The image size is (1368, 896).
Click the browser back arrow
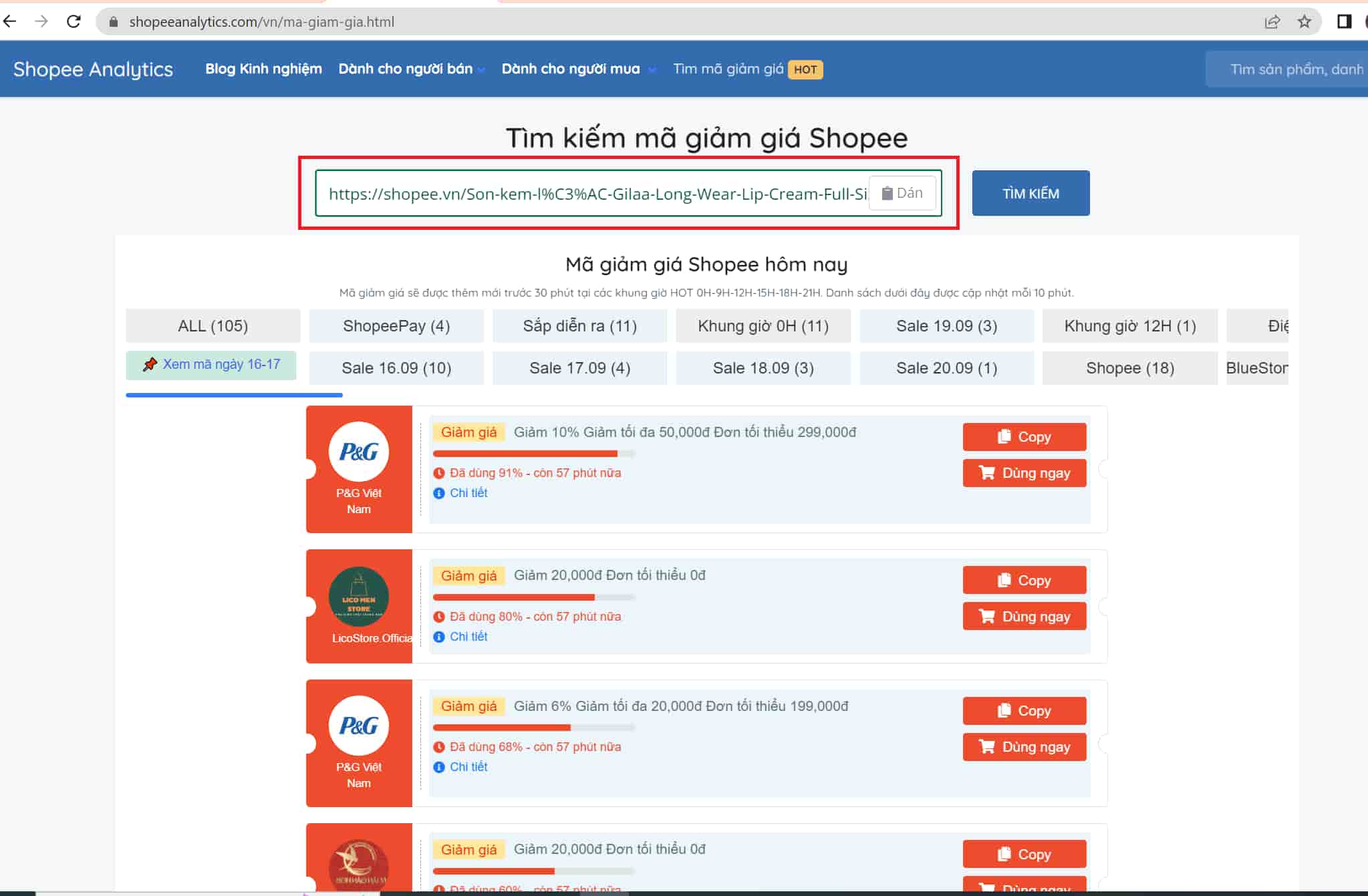pyautogui.click(x=10, y=21)
